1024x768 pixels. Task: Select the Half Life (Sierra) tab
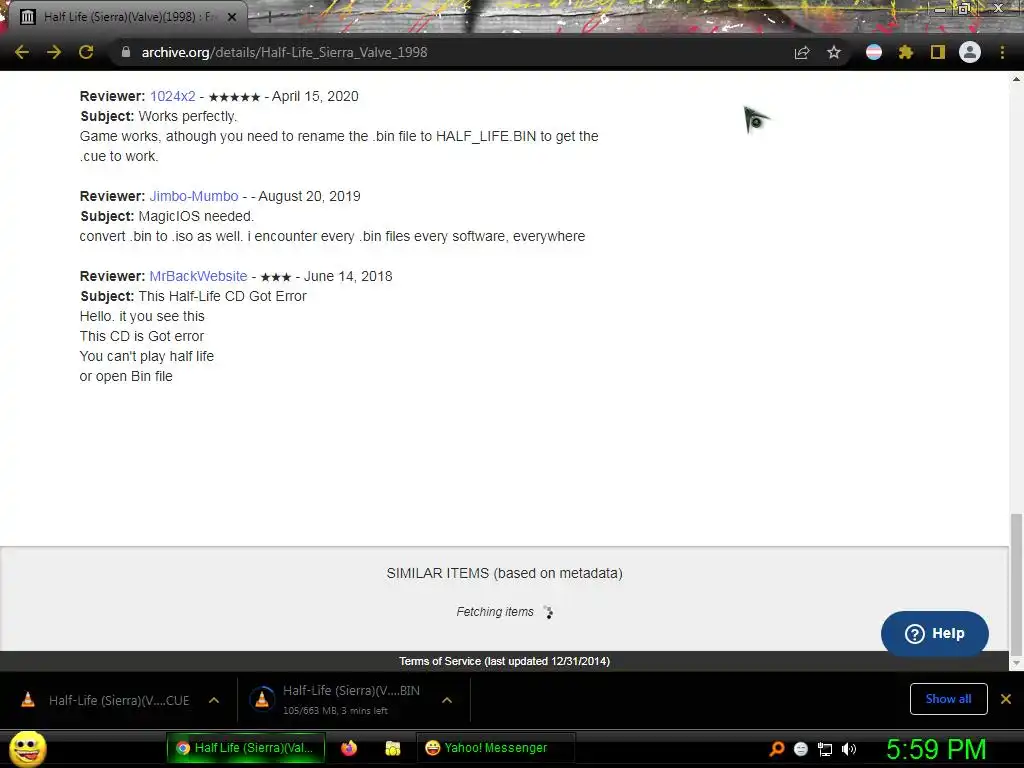point(127,17)
